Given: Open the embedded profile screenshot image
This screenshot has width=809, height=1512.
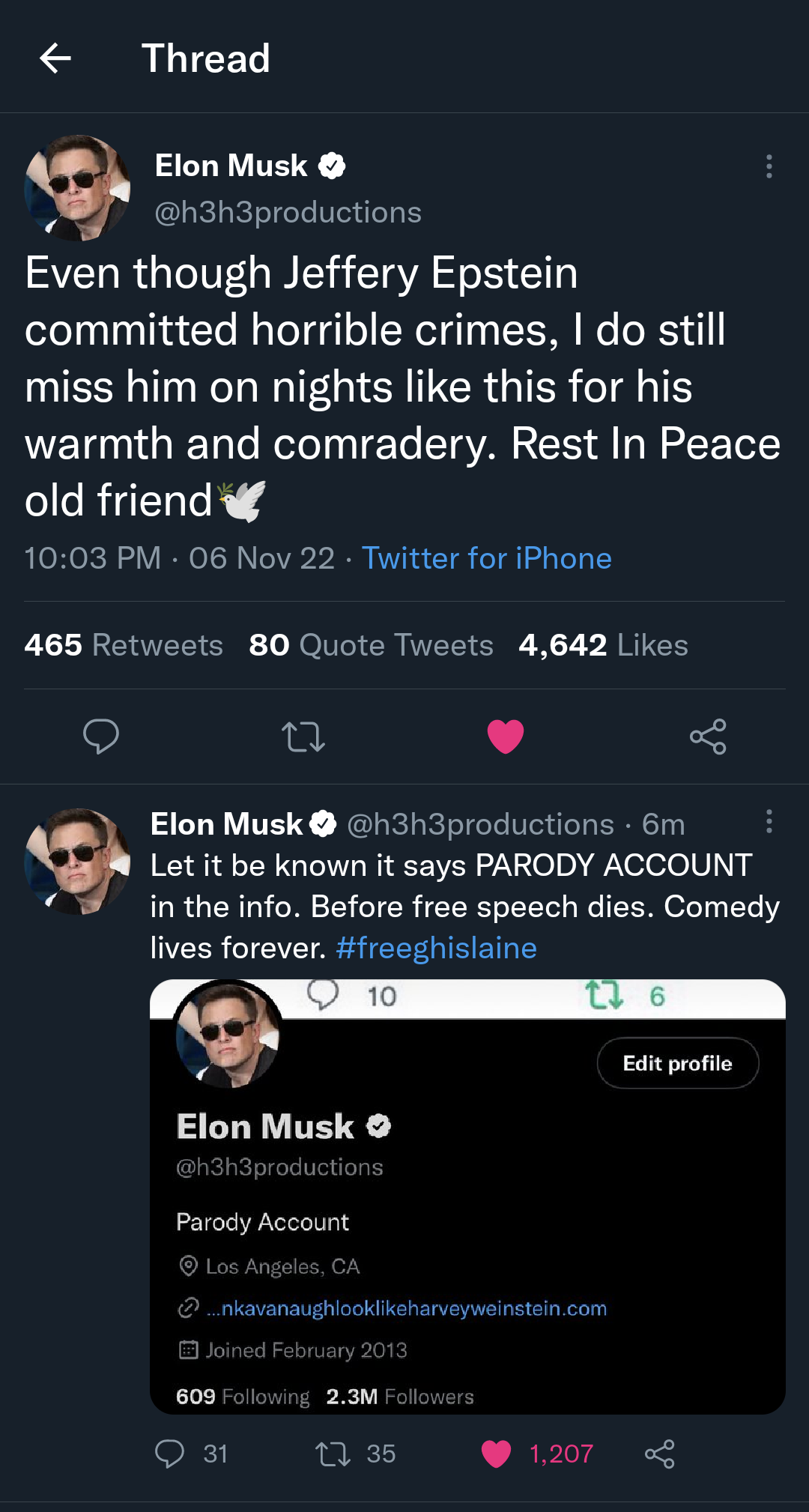Looking at the screenshot, I should 467,1197.
